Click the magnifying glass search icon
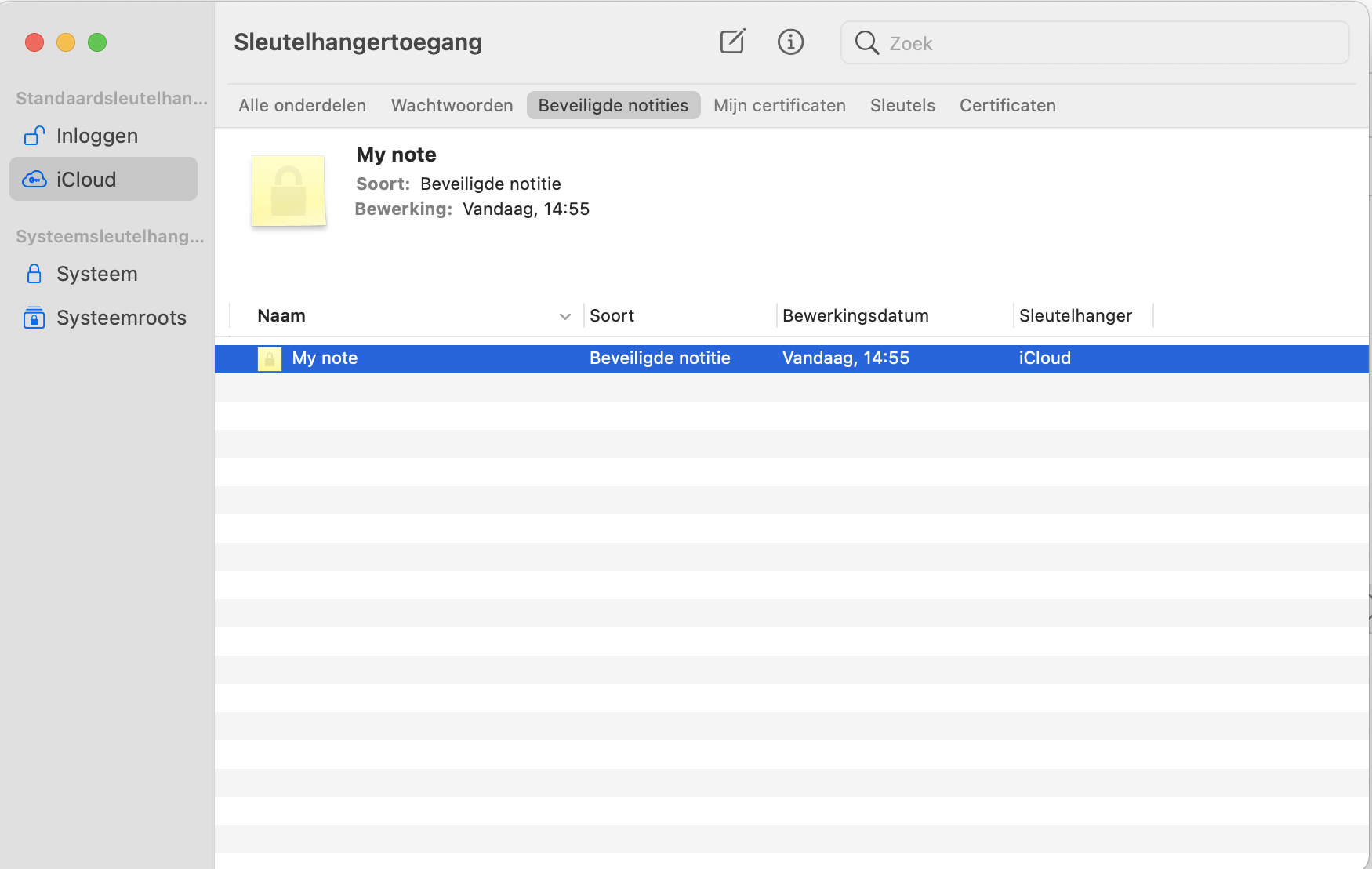This screenshot has width=1372, height=869. (x=866, y=42)
